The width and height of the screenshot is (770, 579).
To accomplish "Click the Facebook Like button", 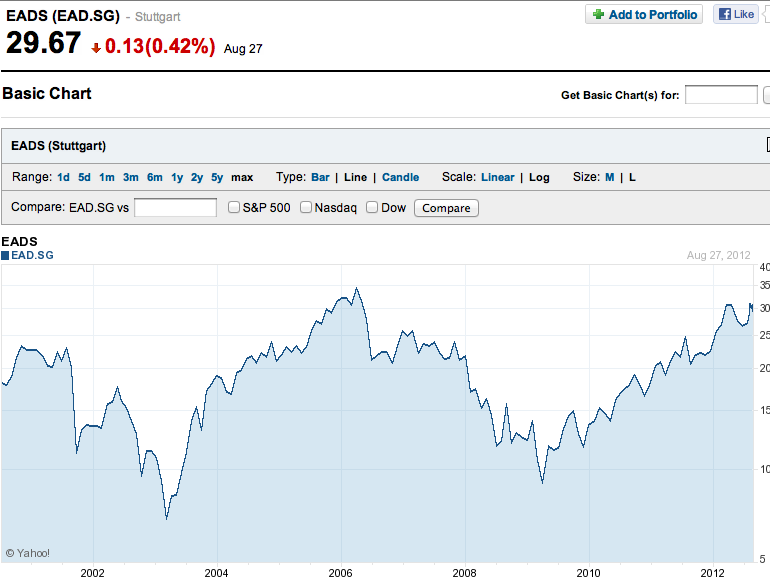I will (x=736, y=14).
